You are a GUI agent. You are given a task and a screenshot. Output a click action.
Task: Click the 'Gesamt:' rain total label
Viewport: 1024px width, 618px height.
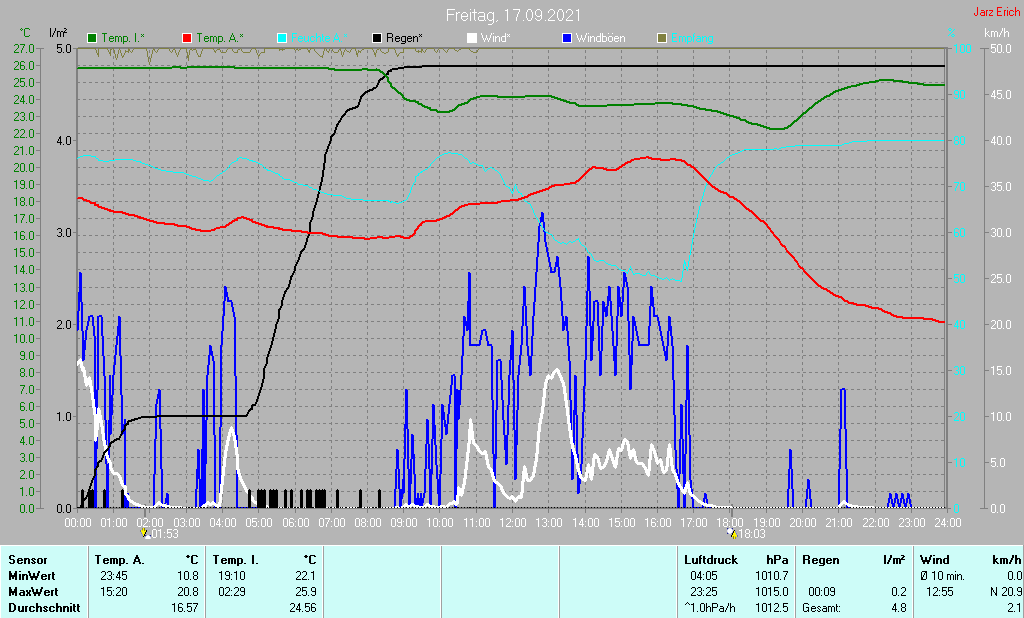point(822,608)
